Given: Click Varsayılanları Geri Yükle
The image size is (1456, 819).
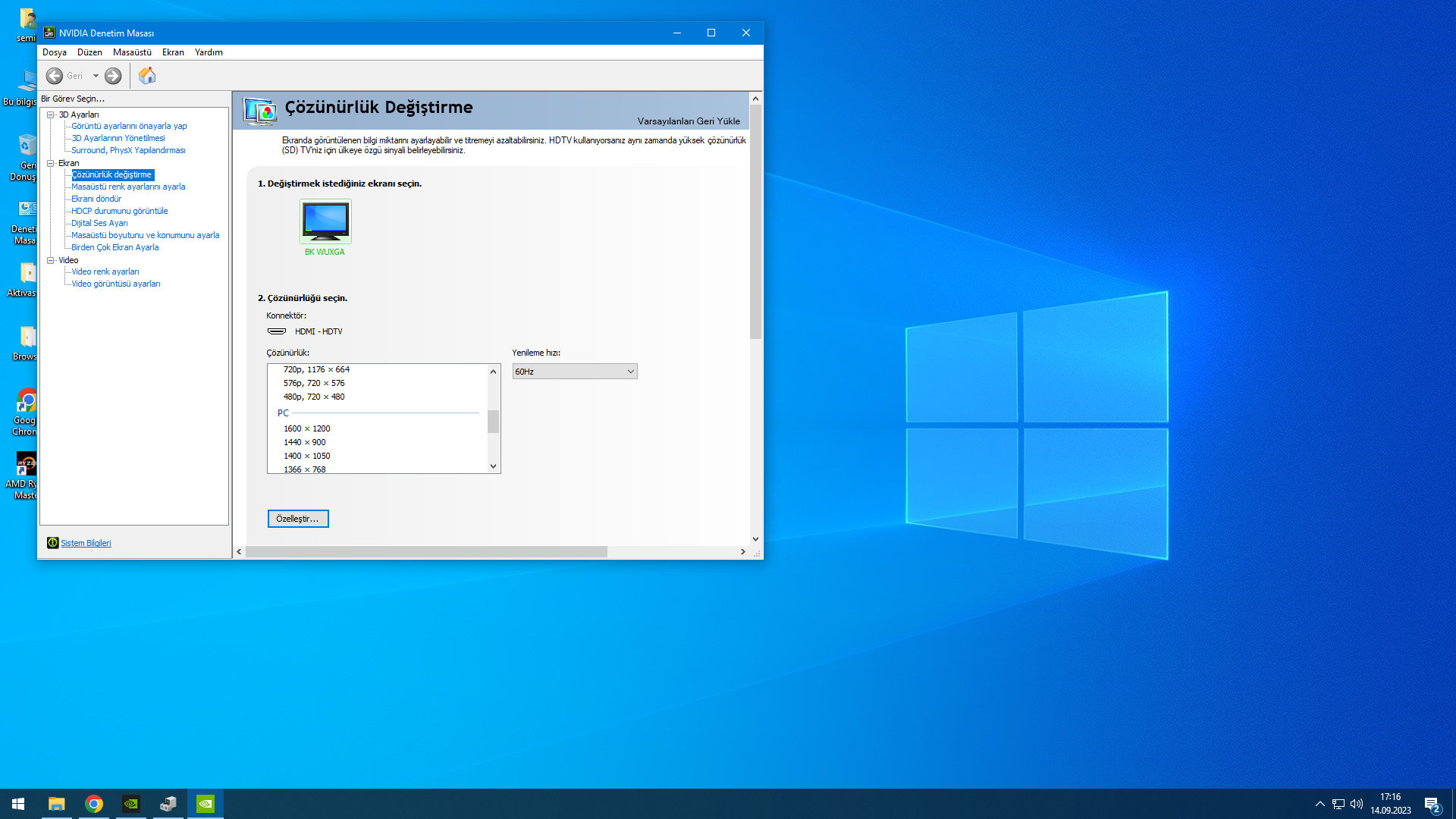Looking at the screenshot, I should coord(689,121).
